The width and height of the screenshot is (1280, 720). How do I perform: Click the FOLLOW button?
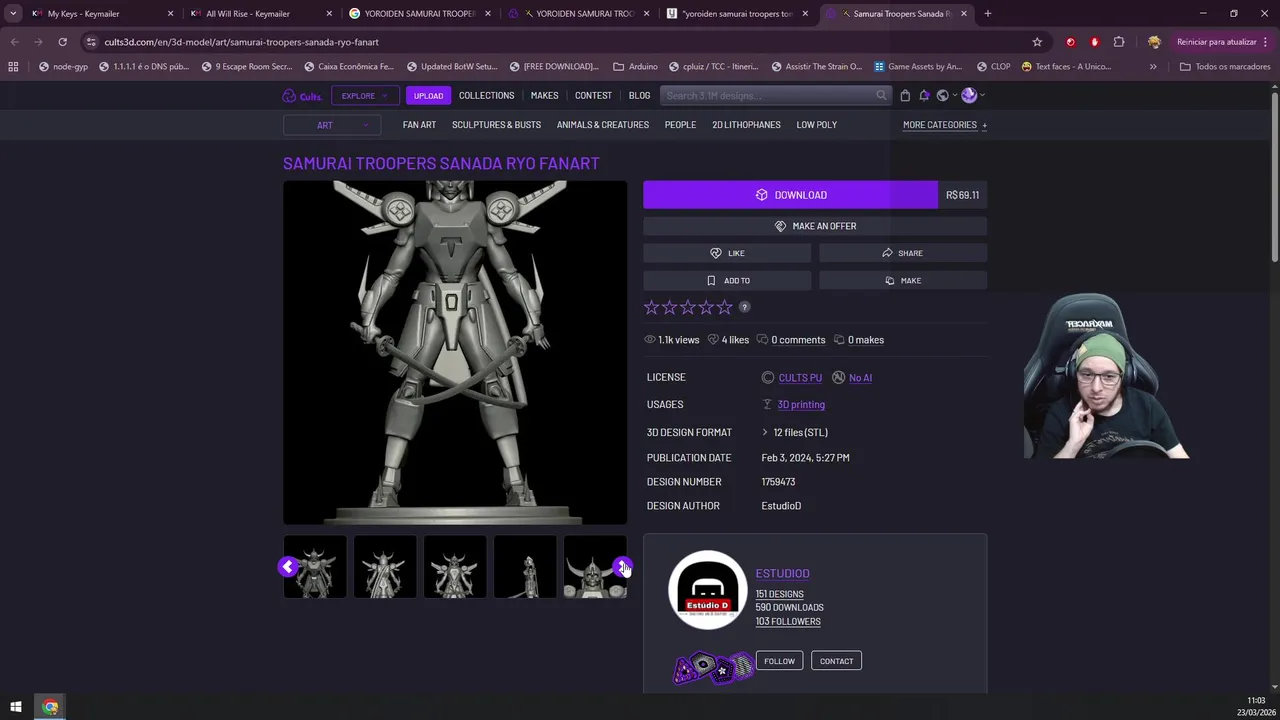779,661
